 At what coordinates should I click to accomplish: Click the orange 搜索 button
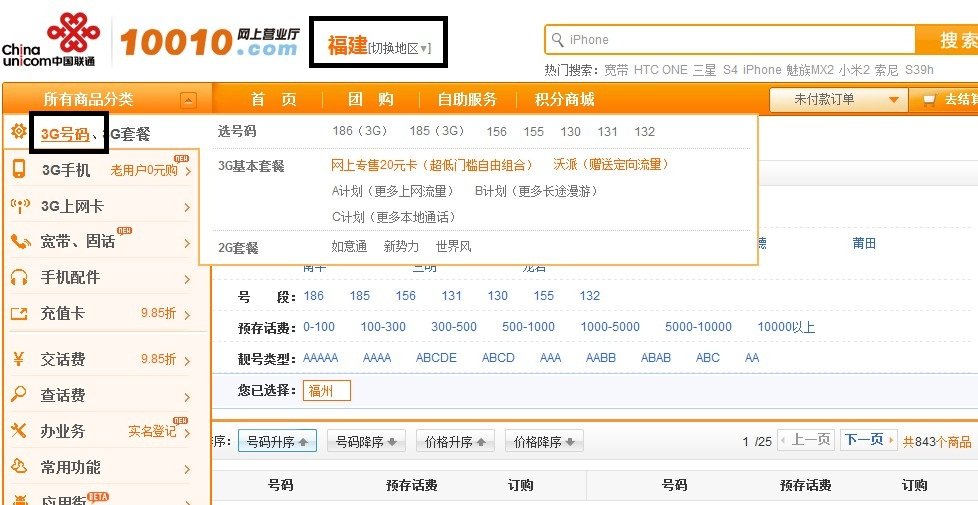click(948, 40)
